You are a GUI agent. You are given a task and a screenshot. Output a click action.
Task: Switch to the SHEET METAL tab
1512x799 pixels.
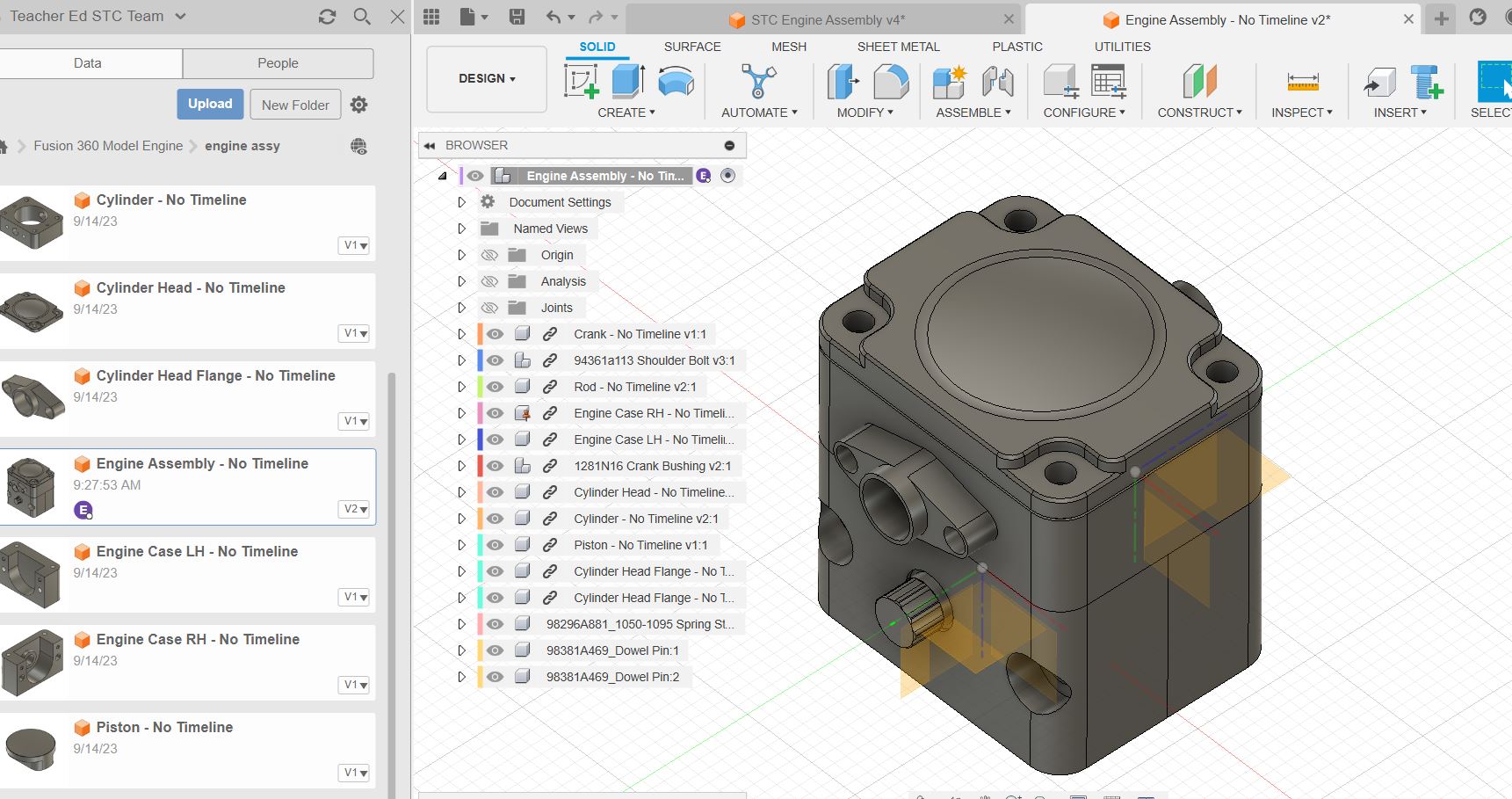(x=898, y=47)
